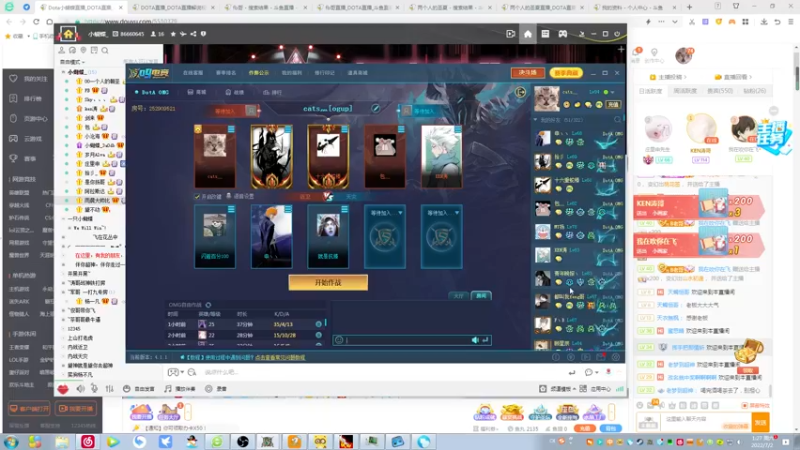Open the info icon in platform bottom bar
This screenshot has width=800, height=450.
click(556, 357)
